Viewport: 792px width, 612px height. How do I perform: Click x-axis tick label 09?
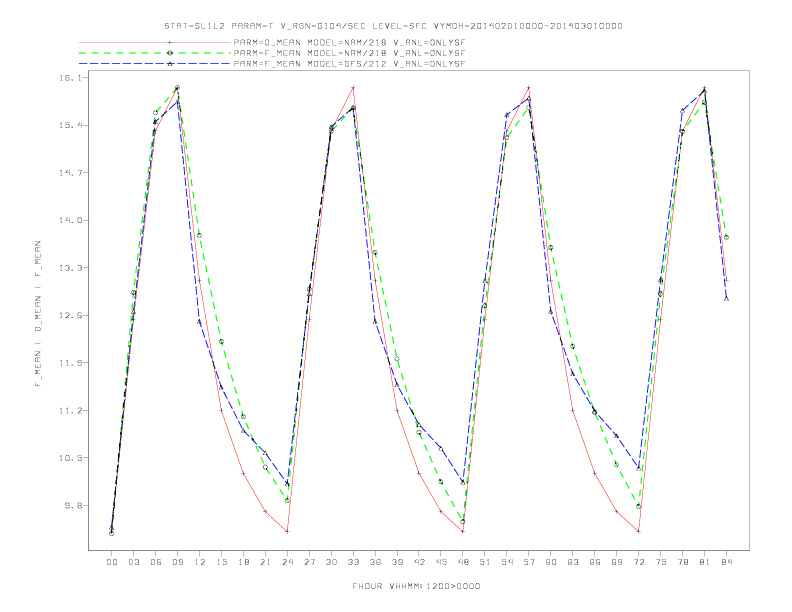177,562
